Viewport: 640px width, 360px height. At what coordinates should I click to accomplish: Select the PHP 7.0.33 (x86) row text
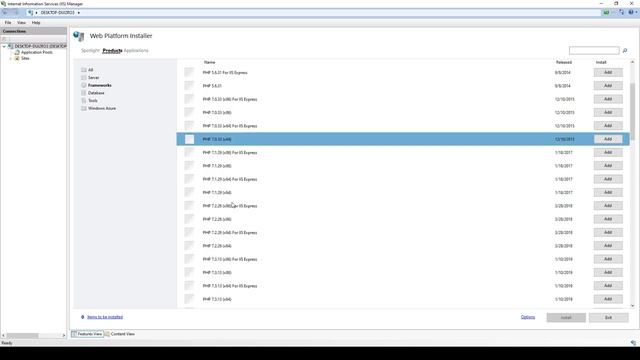[217, 113]
